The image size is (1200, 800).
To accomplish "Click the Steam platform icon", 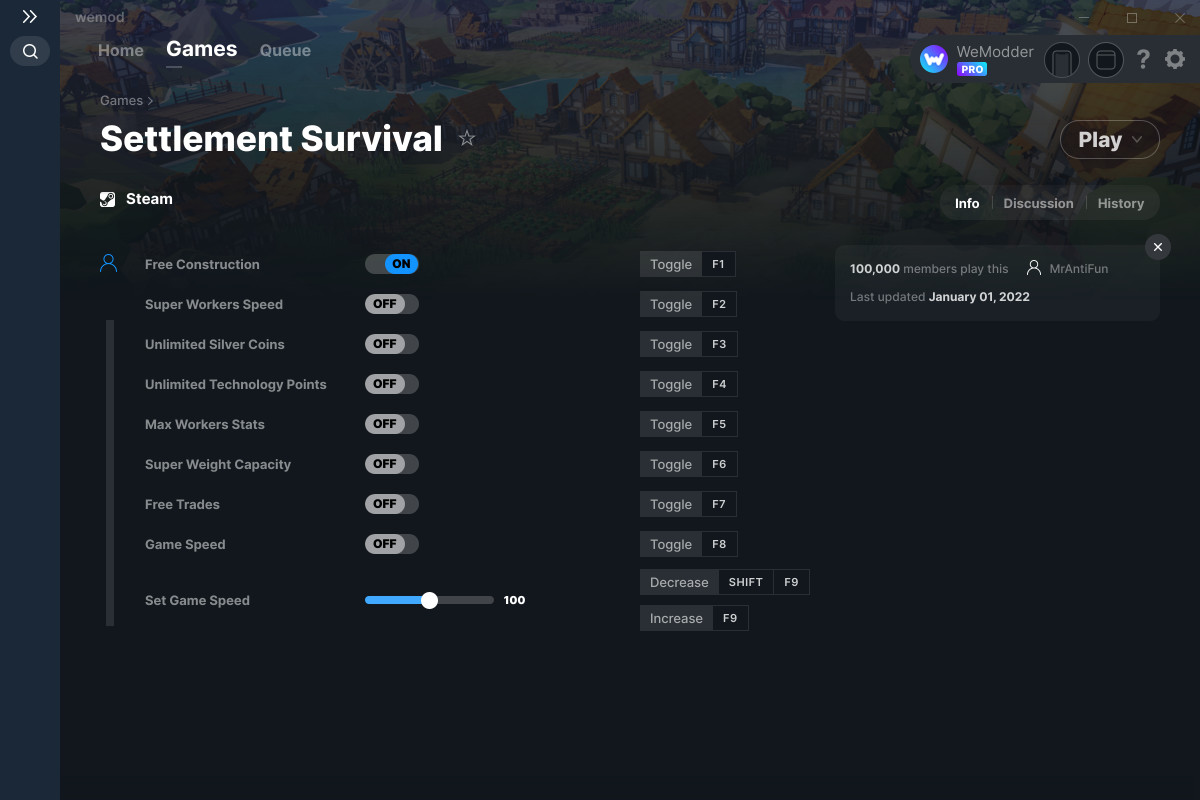I will [x=108, y=199].
